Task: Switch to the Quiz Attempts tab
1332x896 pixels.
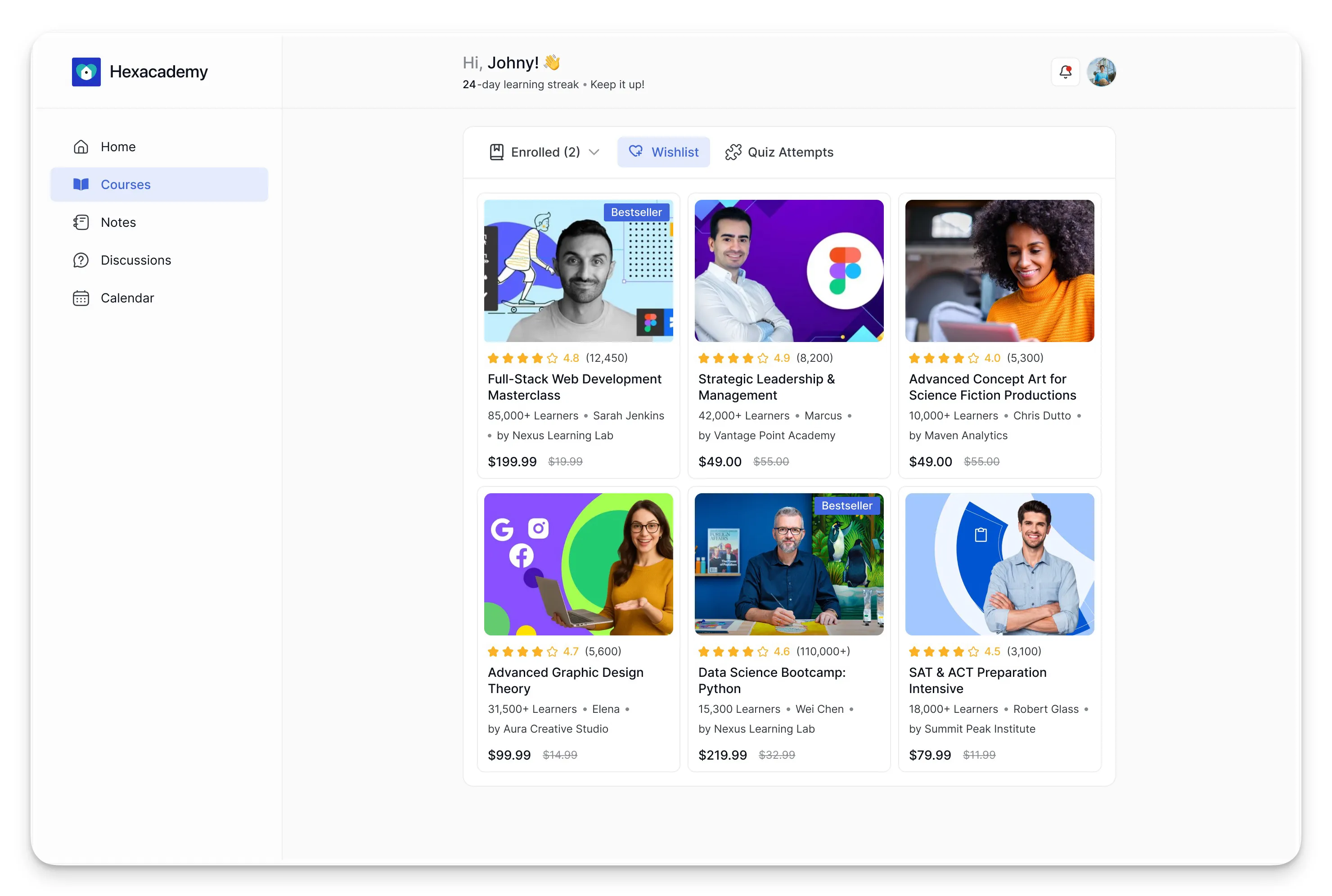Action: pos(779,152)
